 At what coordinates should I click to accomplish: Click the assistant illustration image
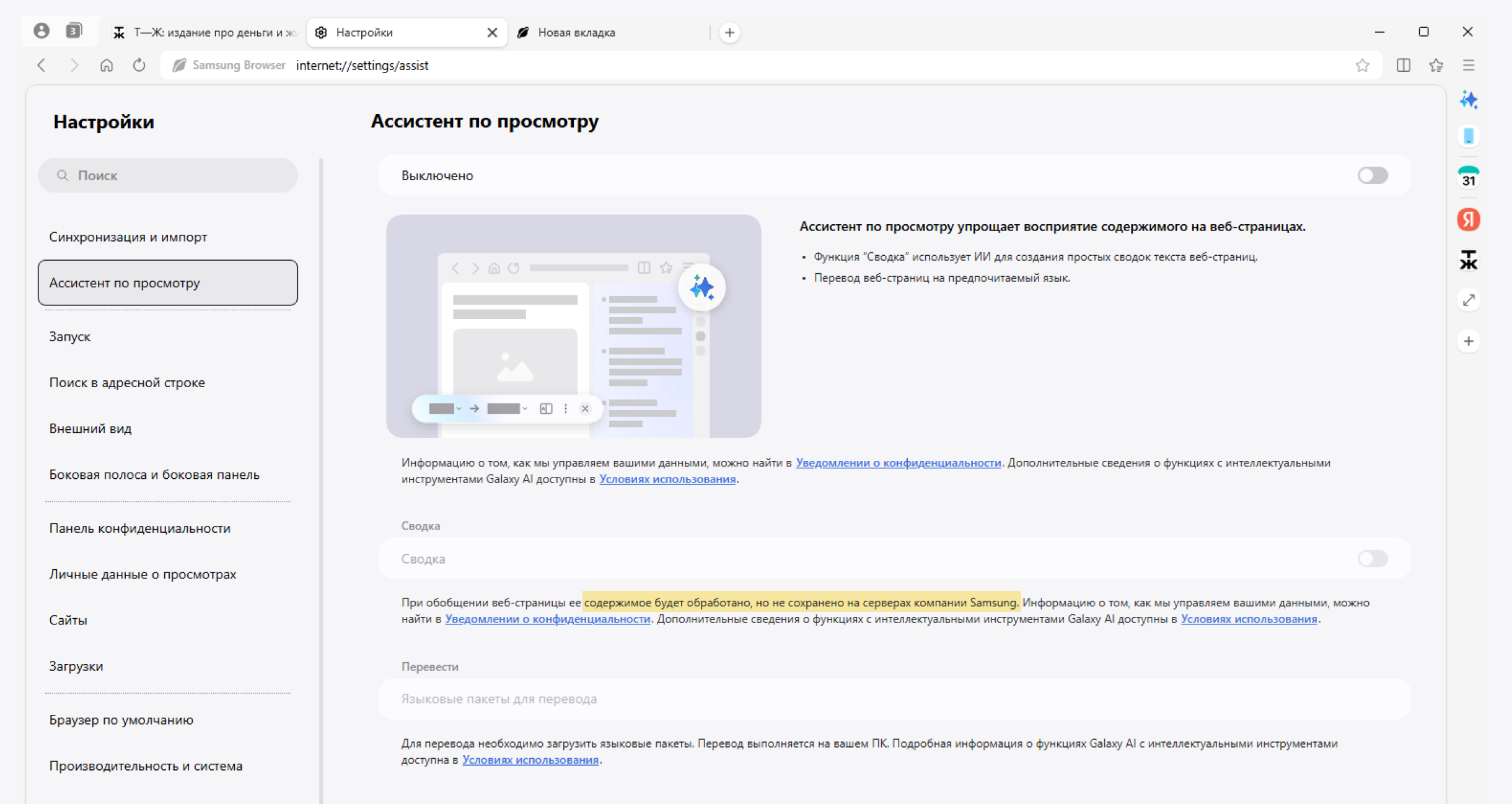tap(574, 326)
